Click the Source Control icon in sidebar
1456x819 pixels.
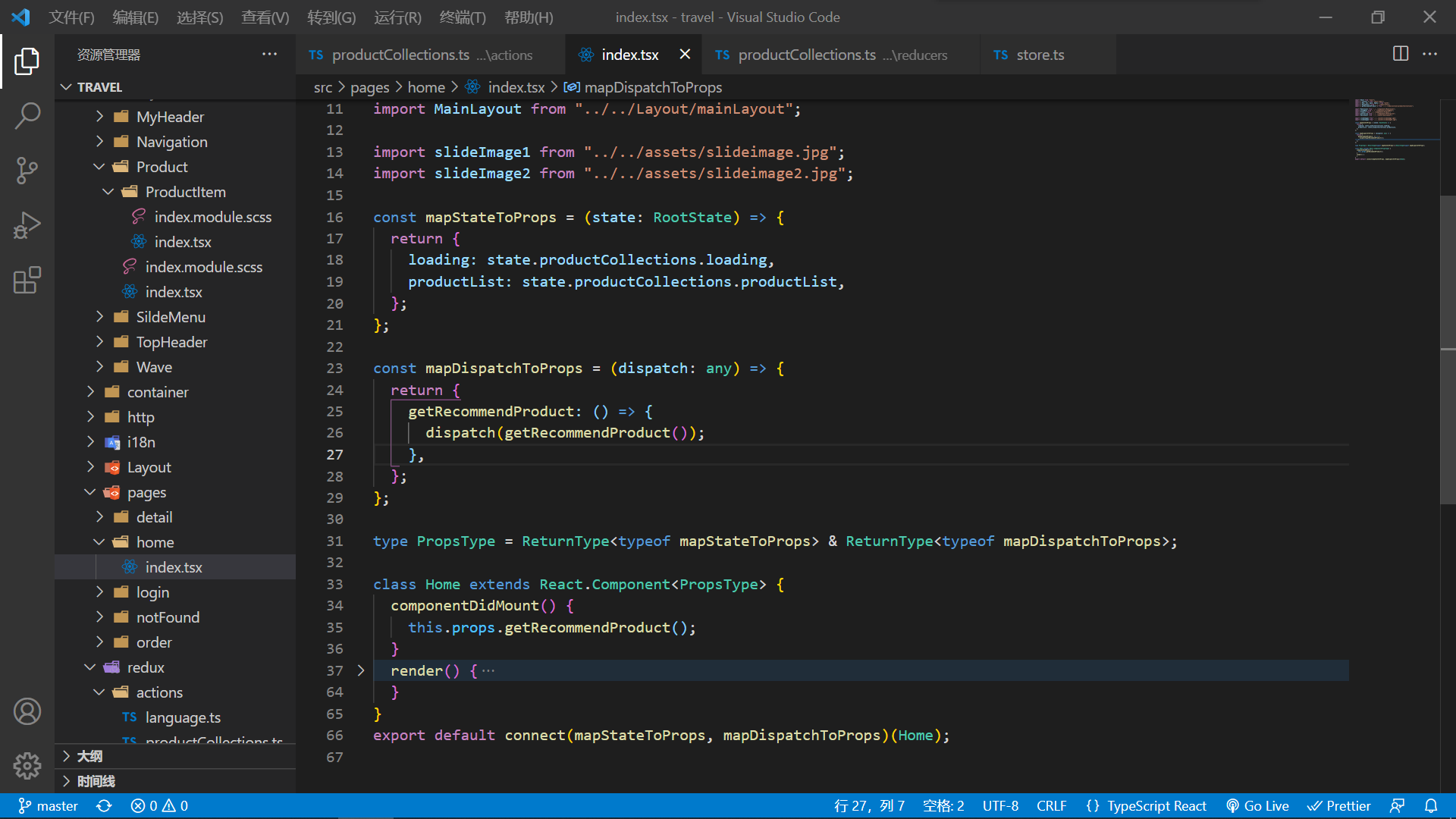(x=27, y=170)
